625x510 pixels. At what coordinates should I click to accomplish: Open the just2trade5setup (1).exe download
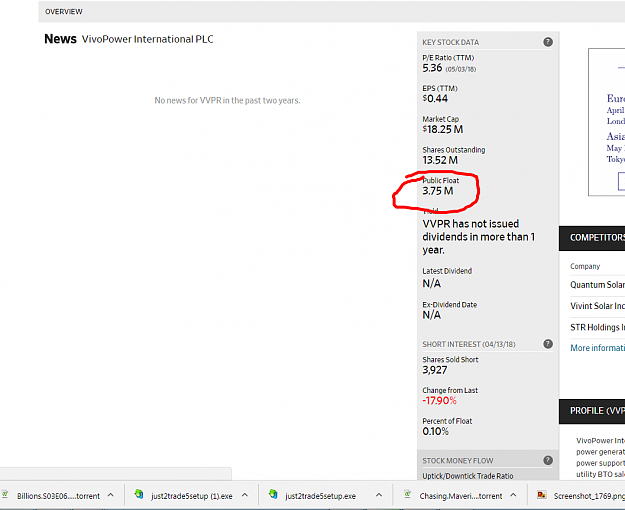[x=192, y=496]
